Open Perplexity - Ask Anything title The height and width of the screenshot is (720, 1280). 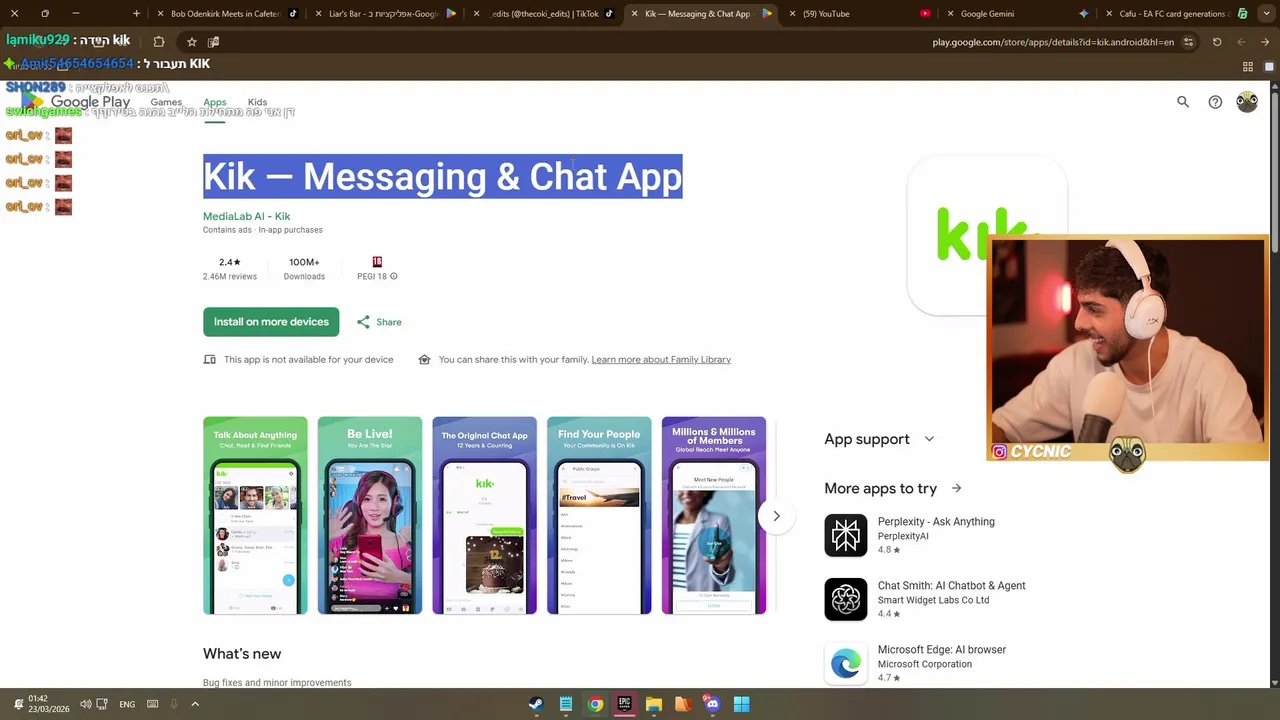pos(936,522)
